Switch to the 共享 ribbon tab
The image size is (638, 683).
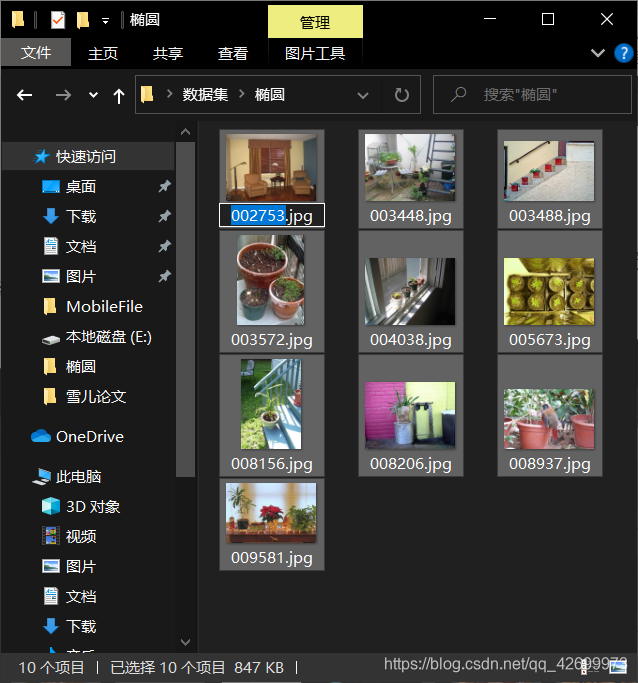168,53
